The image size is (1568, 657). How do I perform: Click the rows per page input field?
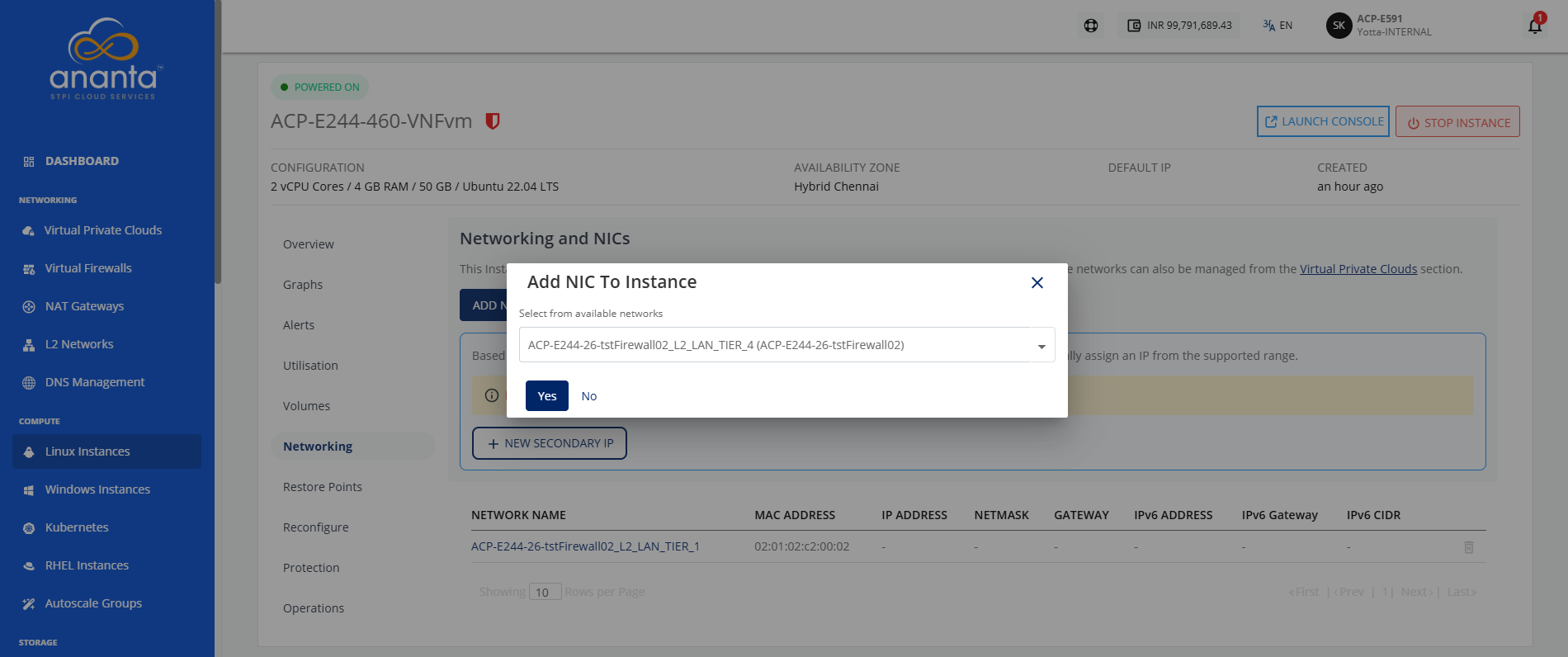545,592
